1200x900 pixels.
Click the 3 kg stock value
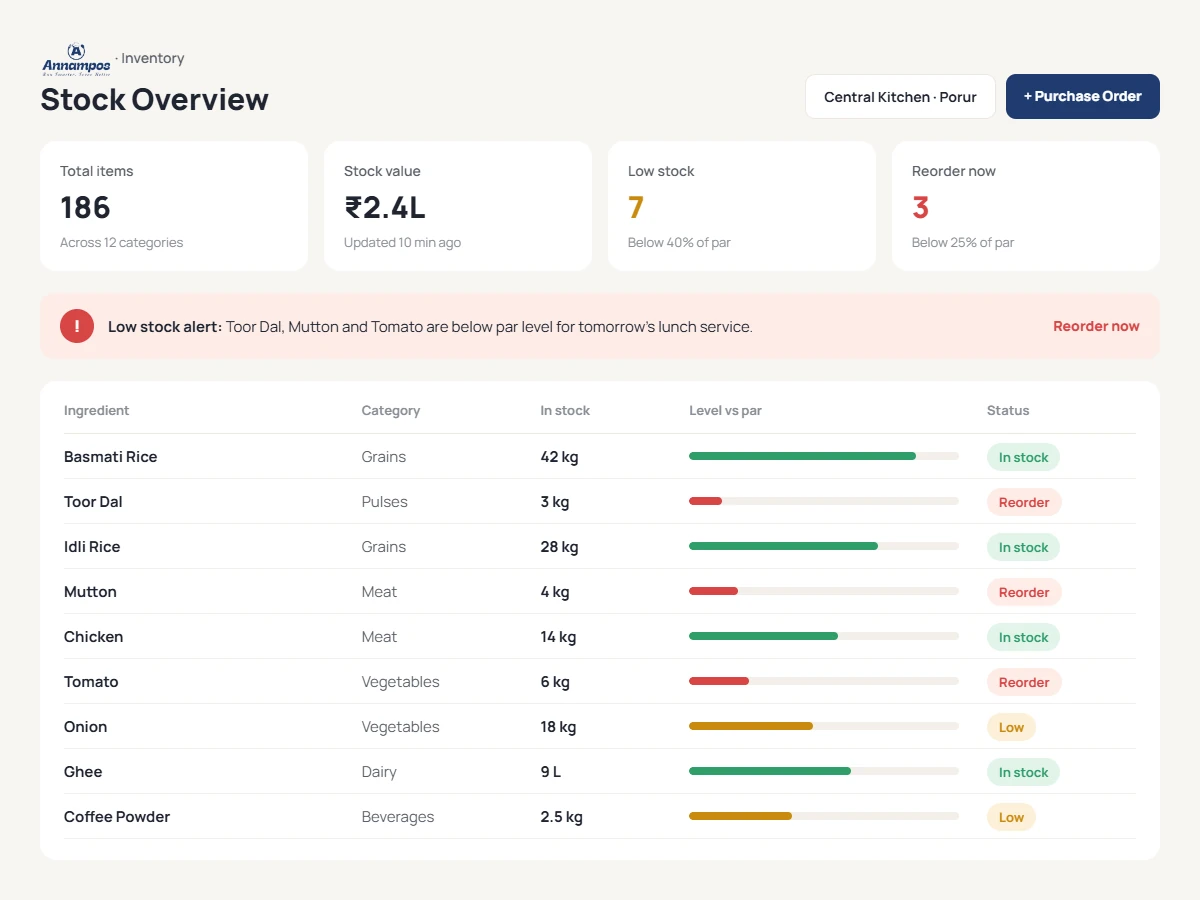[555, 502]
